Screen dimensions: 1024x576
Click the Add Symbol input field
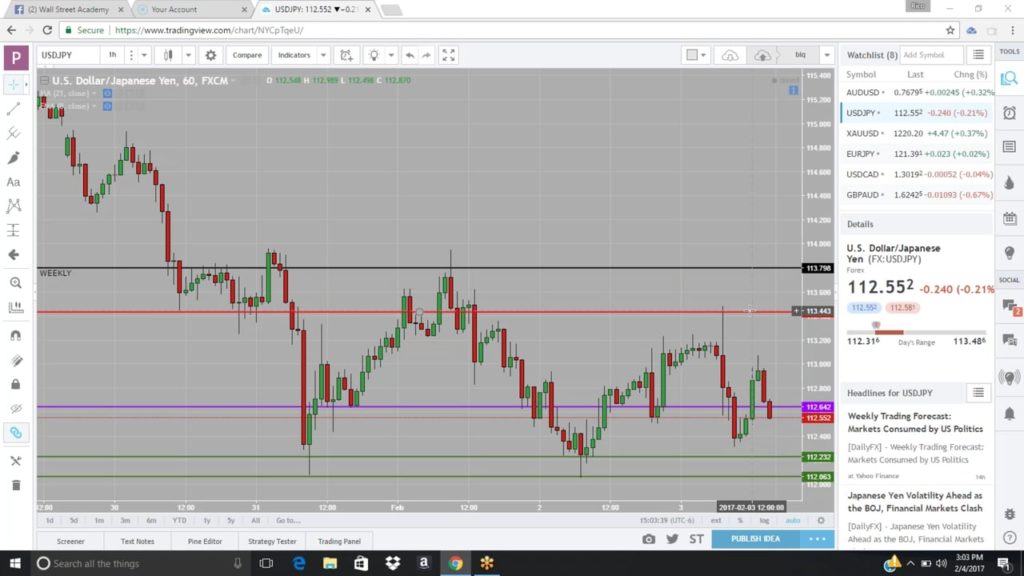click(x=931, y=55)
